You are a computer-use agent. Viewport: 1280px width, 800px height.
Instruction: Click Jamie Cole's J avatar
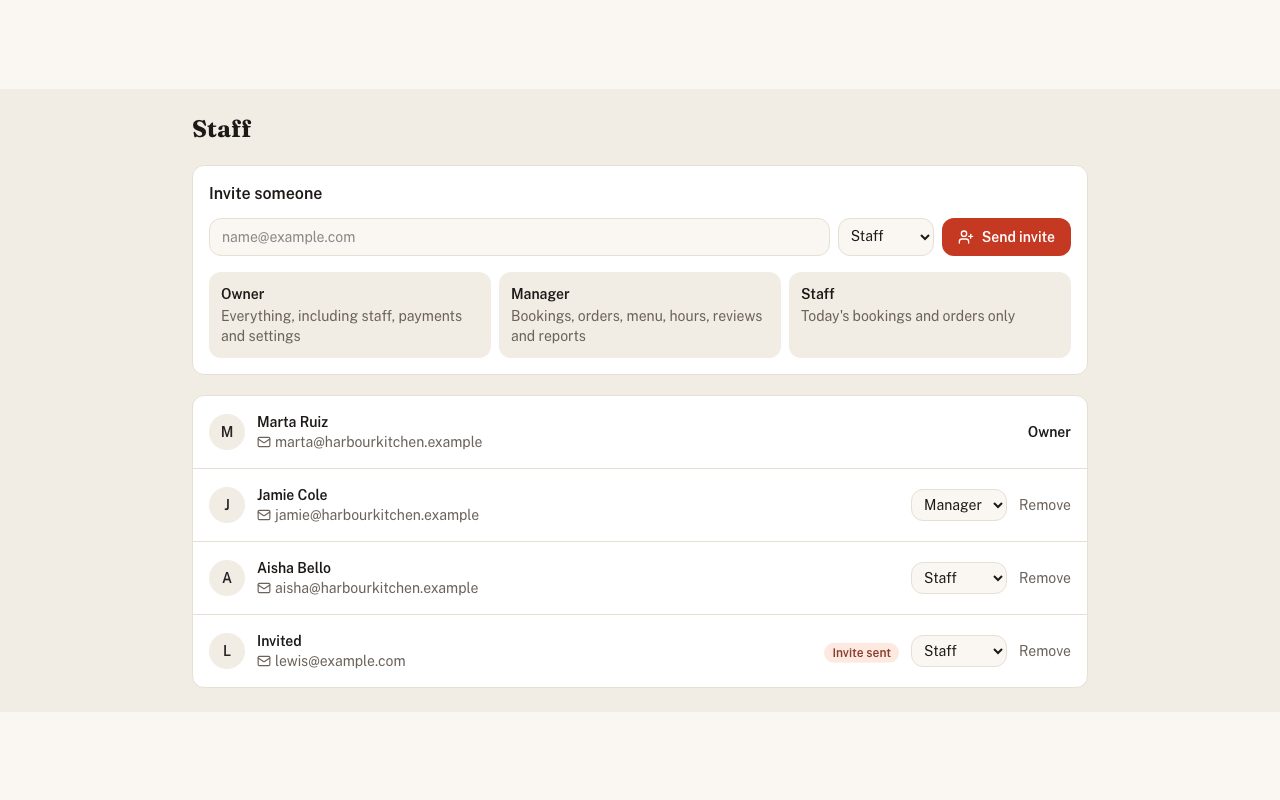227,505
